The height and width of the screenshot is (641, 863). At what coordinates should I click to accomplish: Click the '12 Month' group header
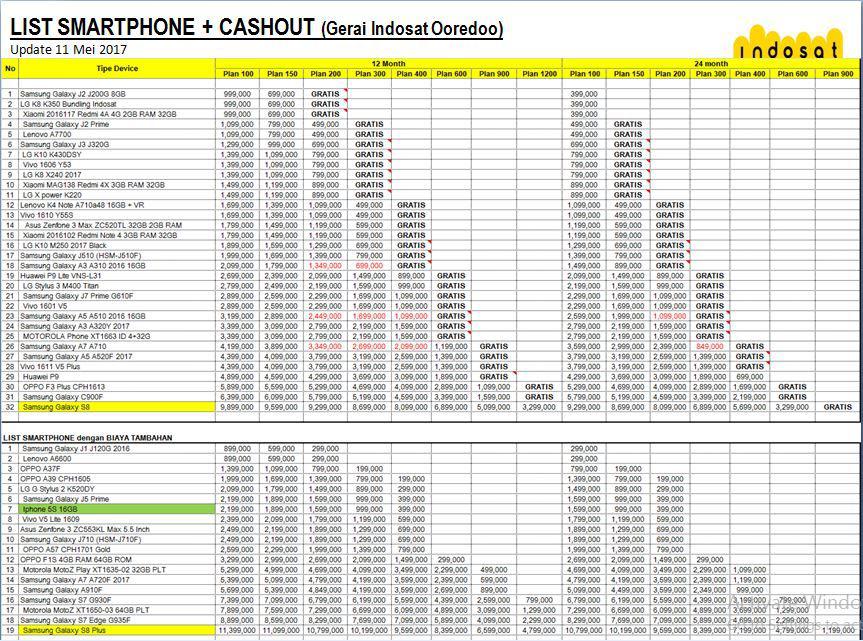(389, 63)
